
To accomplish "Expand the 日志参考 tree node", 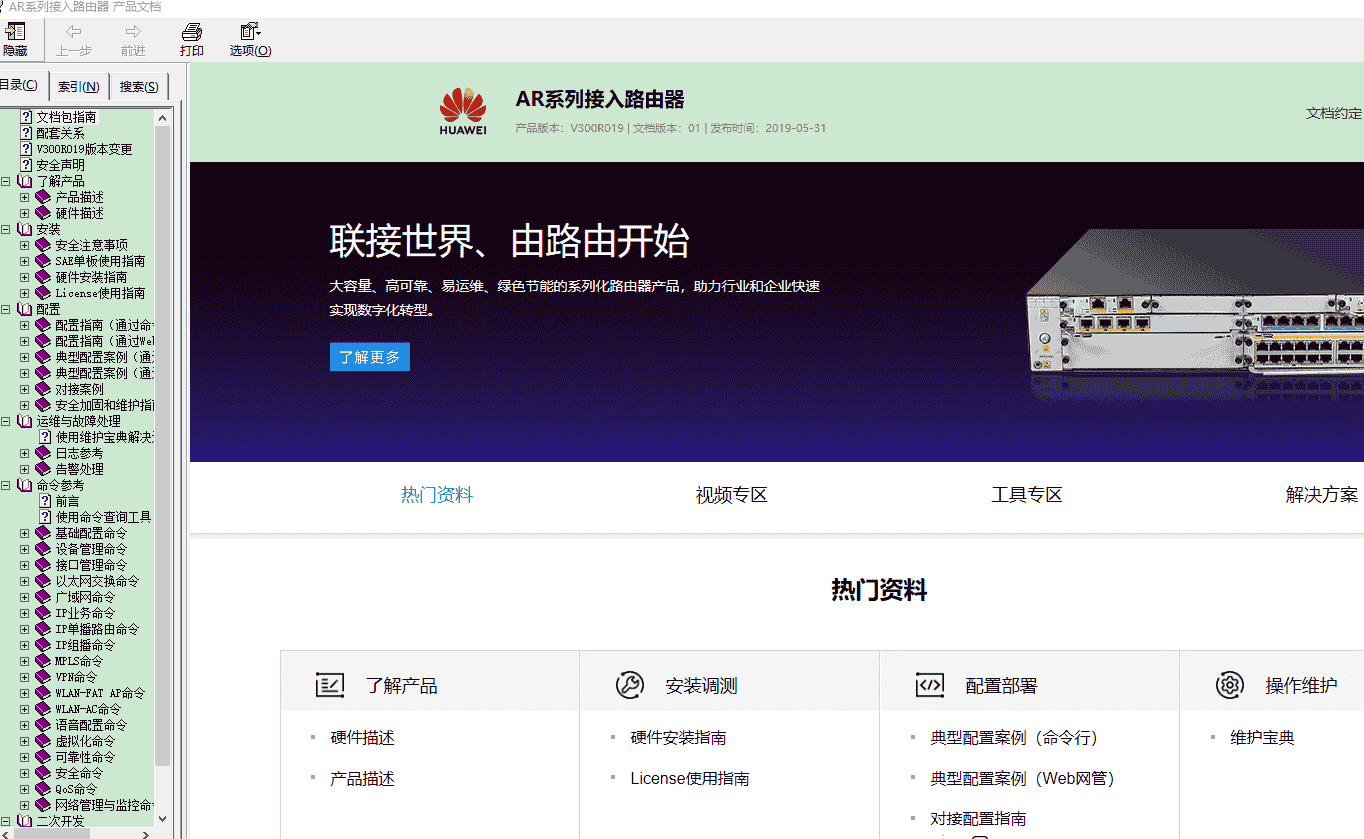I will [25, 453].
